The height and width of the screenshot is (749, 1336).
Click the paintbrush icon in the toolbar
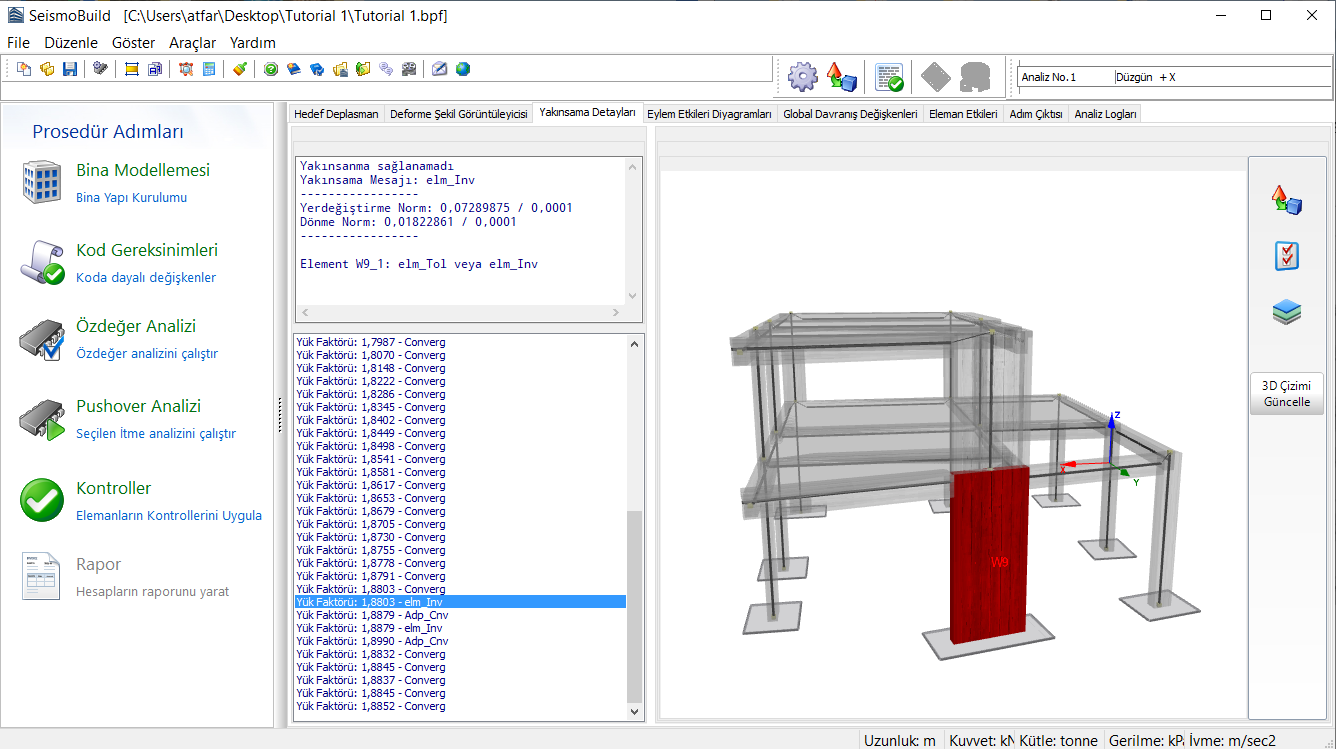tap(239, 69)
